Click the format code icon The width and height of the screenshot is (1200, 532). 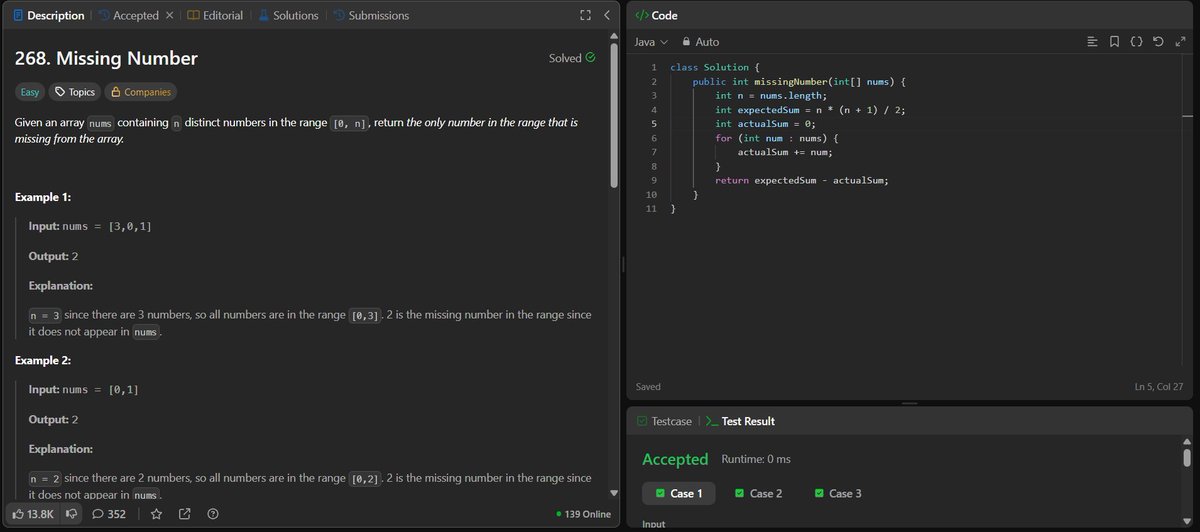1092,42
